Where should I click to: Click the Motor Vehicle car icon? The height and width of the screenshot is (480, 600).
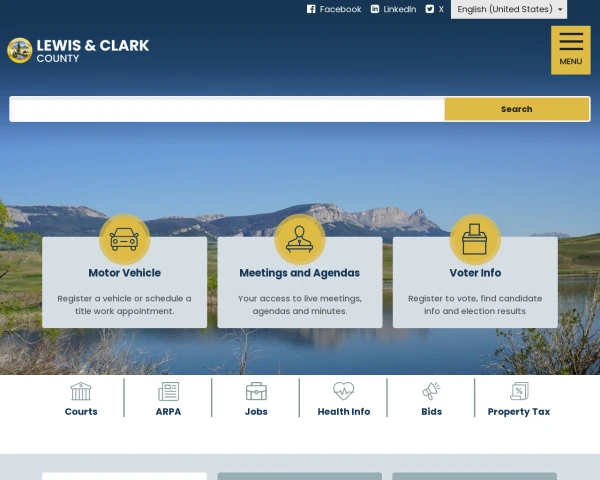click(x=124, y=239)
